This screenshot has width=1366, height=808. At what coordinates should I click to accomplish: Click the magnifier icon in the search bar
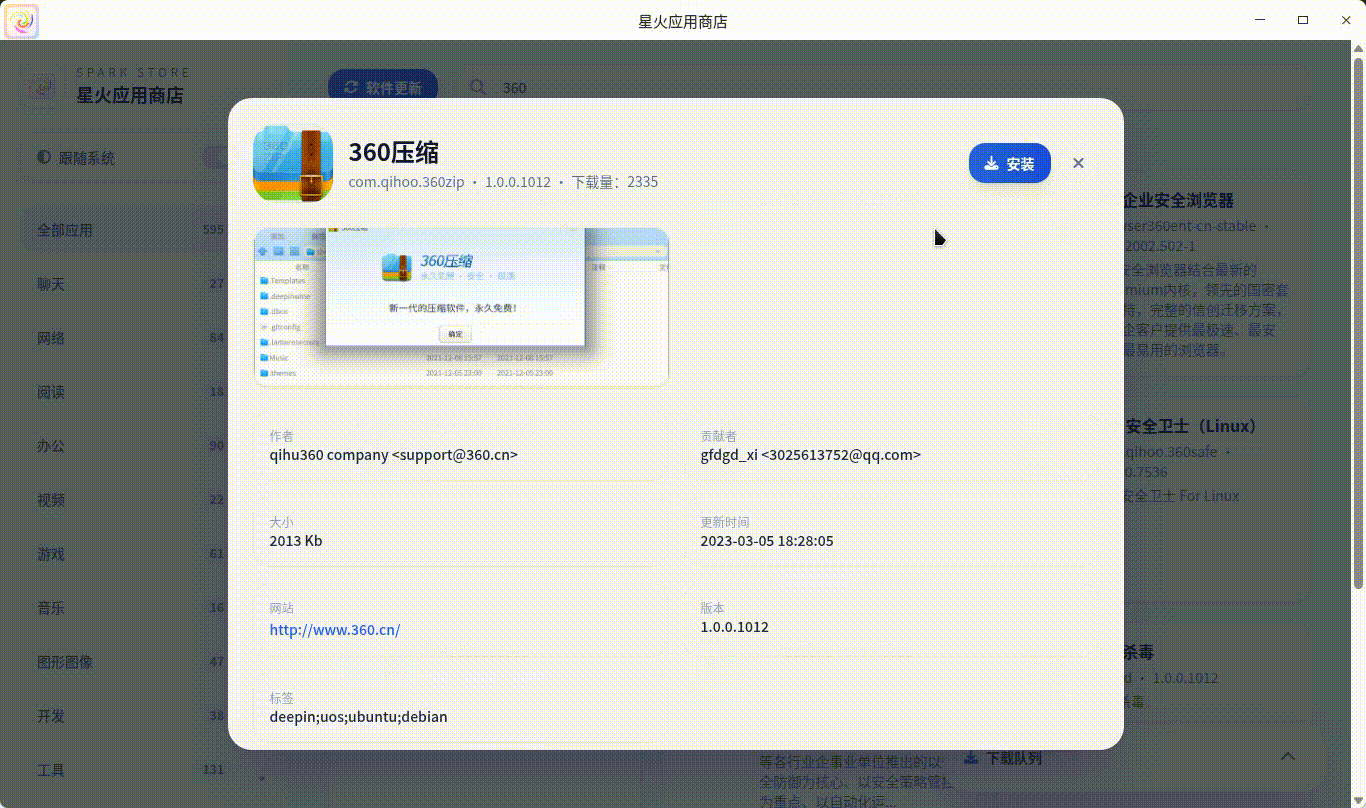pos(478,88)
